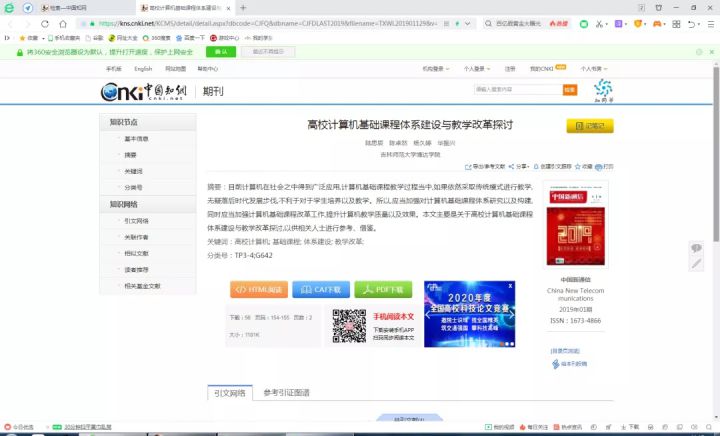Jump to 摘要 section in sidebar
This screenshot has width=720, height=436.
pyautogui.click(x=131, y=155)
